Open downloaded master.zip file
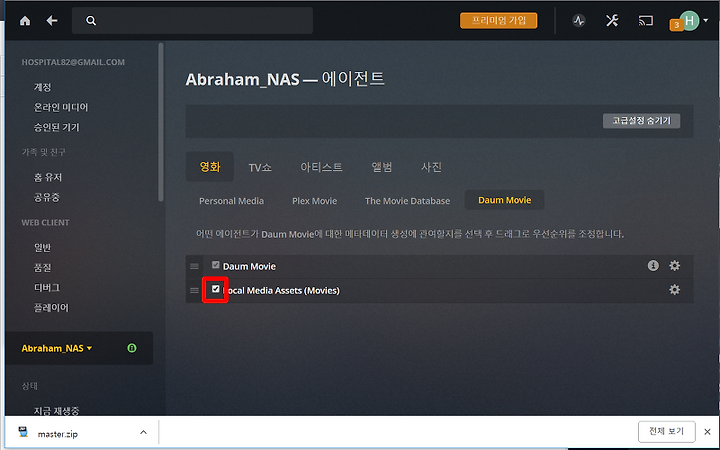 pos(58,434)
